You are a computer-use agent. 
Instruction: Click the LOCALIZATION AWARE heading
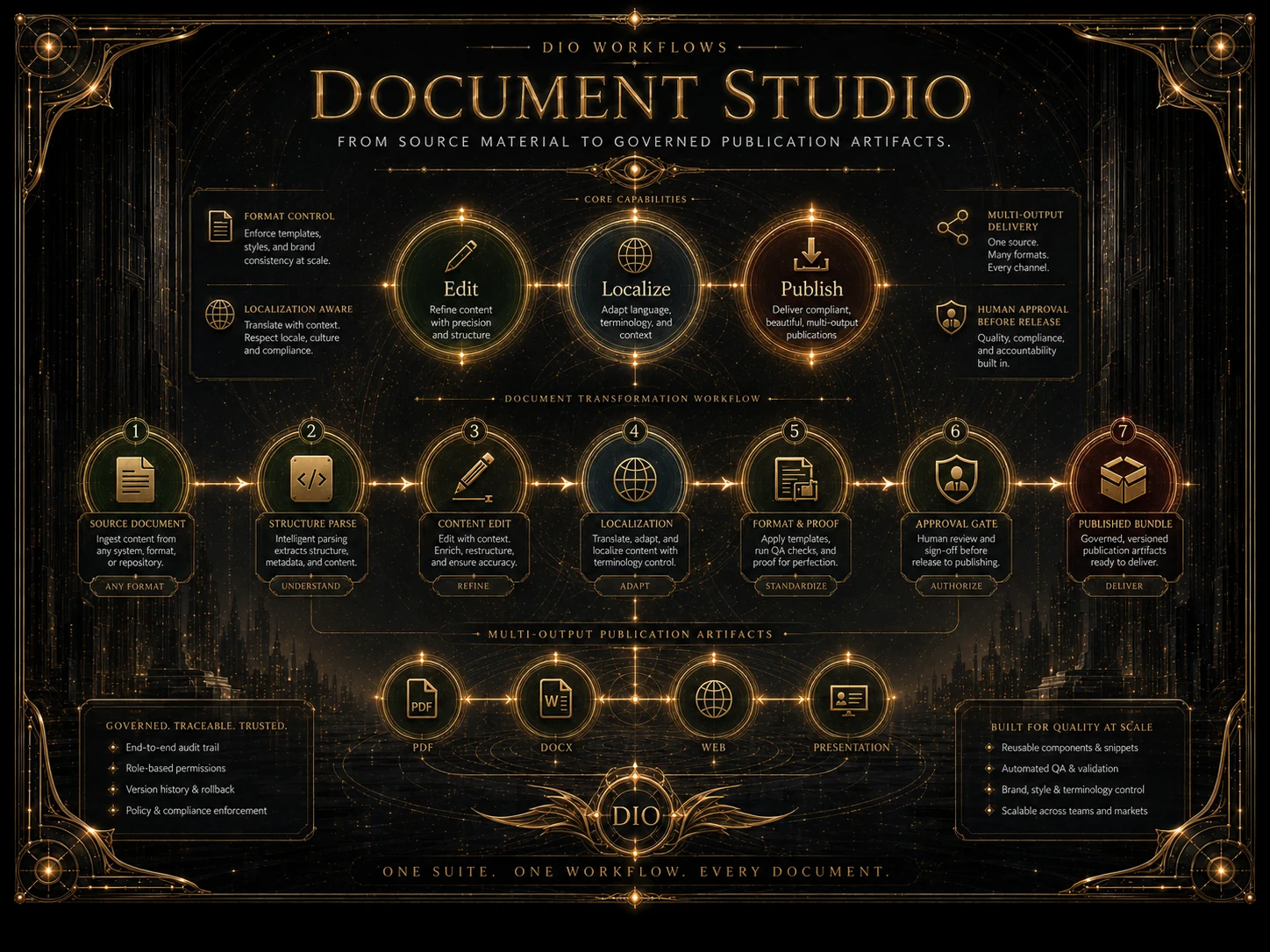298,309
